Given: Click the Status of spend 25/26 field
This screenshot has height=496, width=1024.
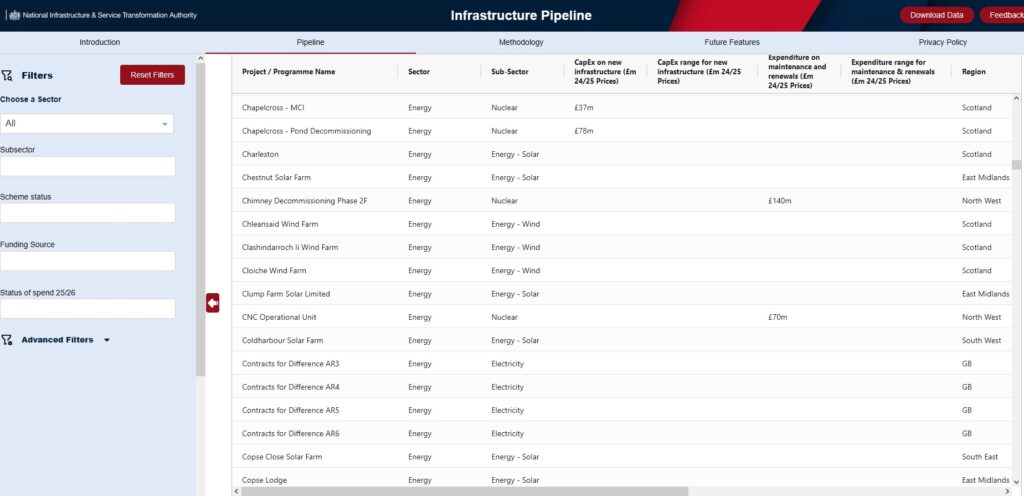Looking at the screenshot, I should pos(88,309).
